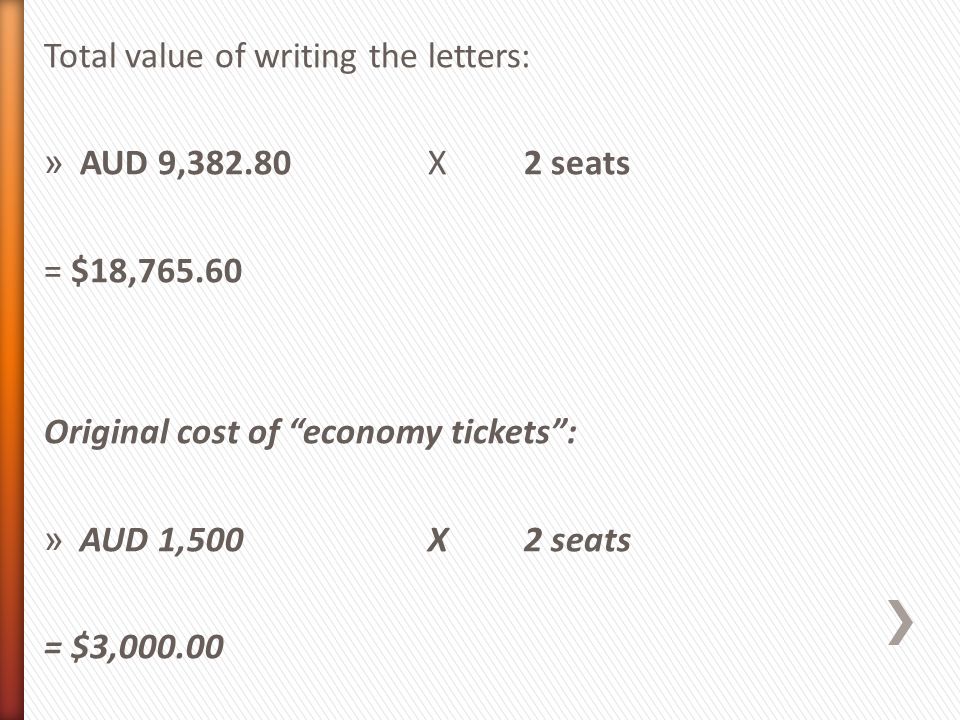Click the gray next-slide chevron arrow

click(901, 622)
